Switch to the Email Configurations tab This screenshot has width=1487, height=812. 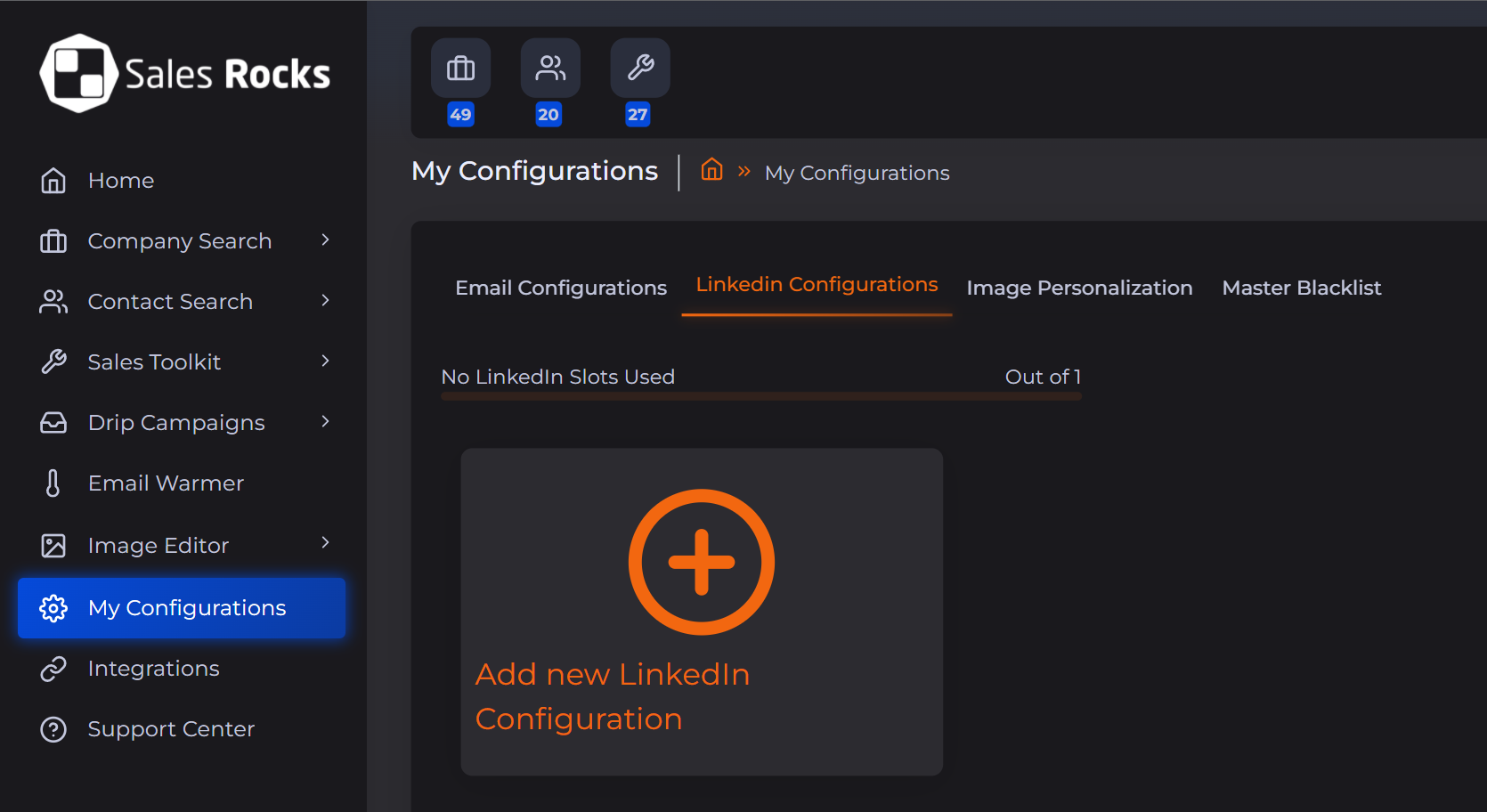pos(561,288)
